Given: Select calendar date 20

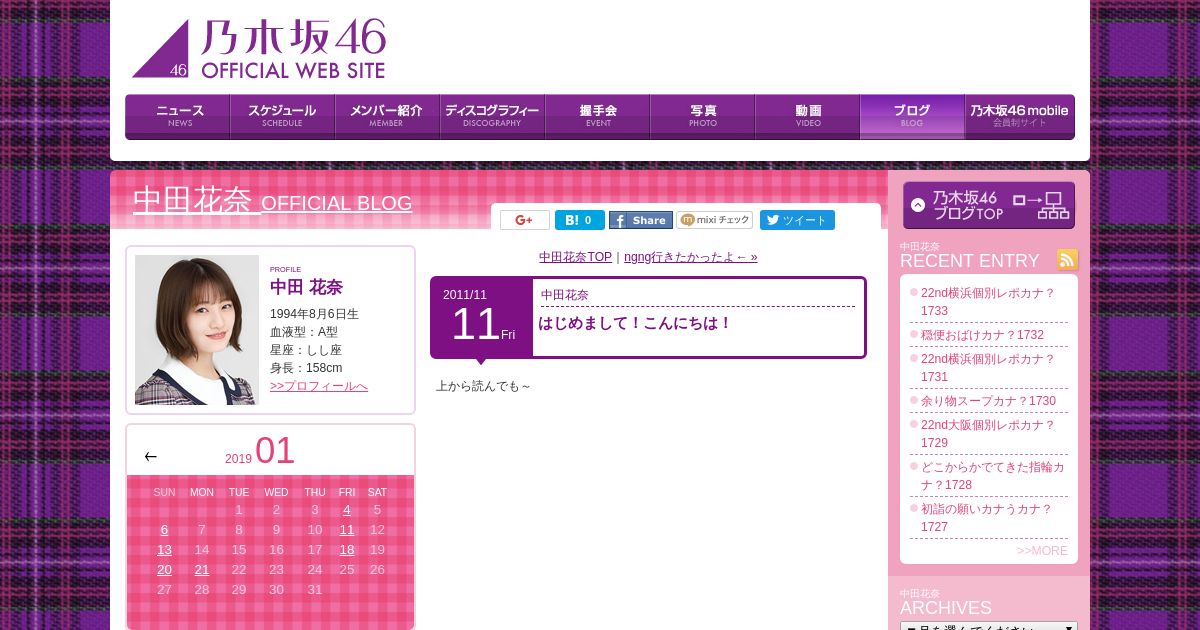Looking at the screenshot, I should point(164,570).
